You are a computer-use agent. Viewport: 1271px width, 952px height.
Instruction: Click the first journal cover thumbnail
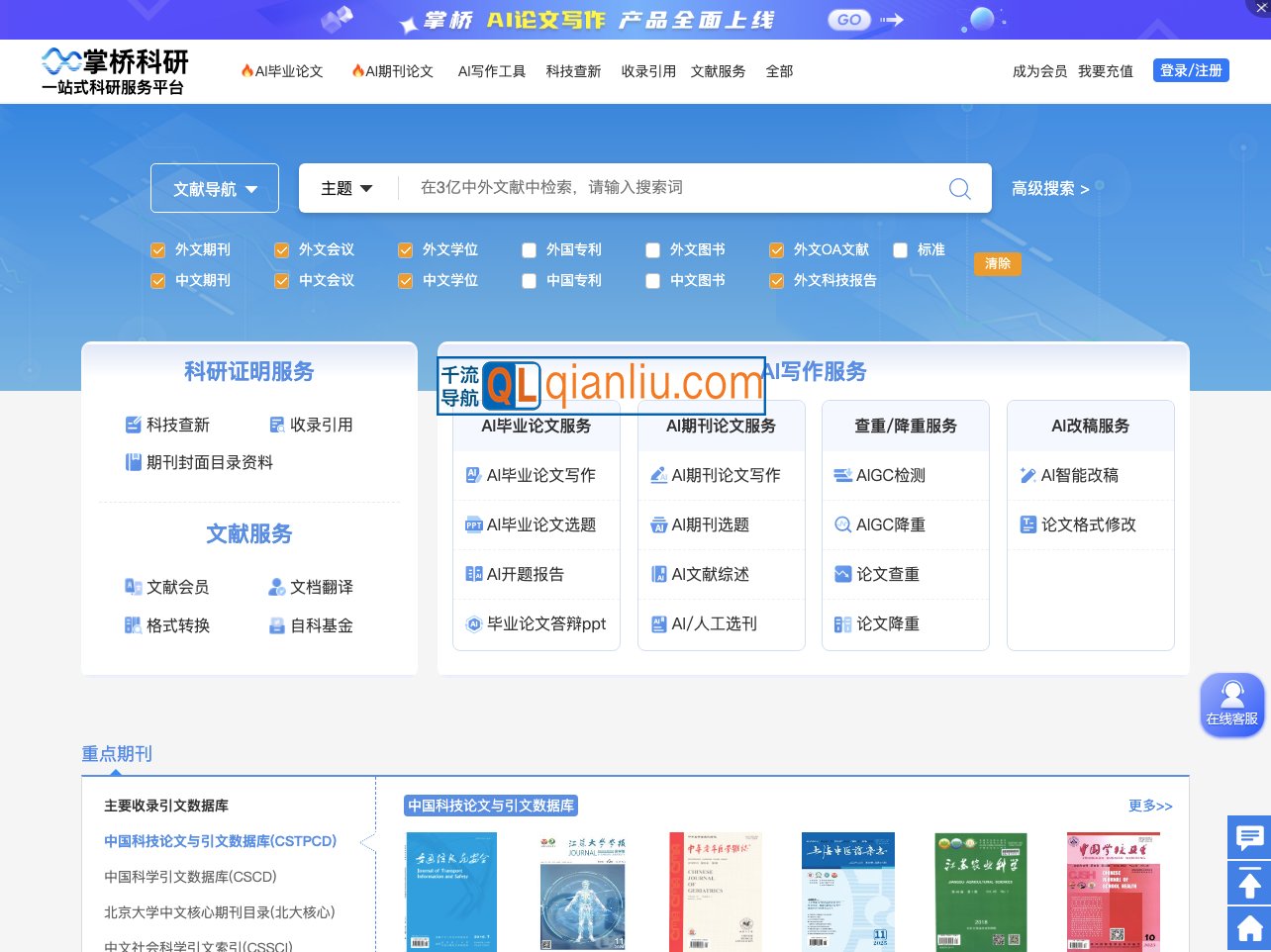tap(450, 892)
